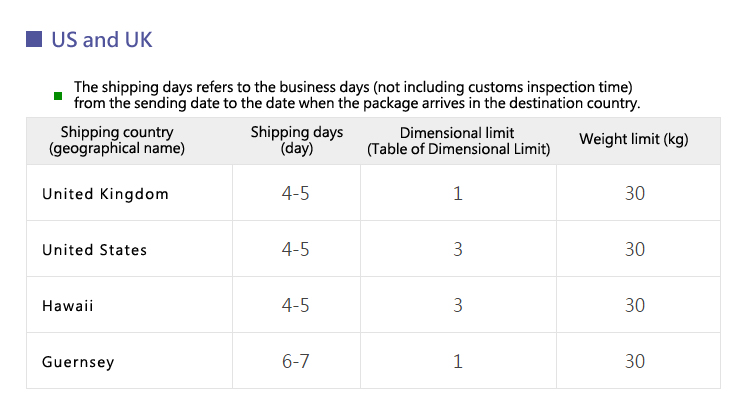Click United Kingdom's dimensional limit 1
Screen dimensions: 750x417
click(x=458, y=193)
